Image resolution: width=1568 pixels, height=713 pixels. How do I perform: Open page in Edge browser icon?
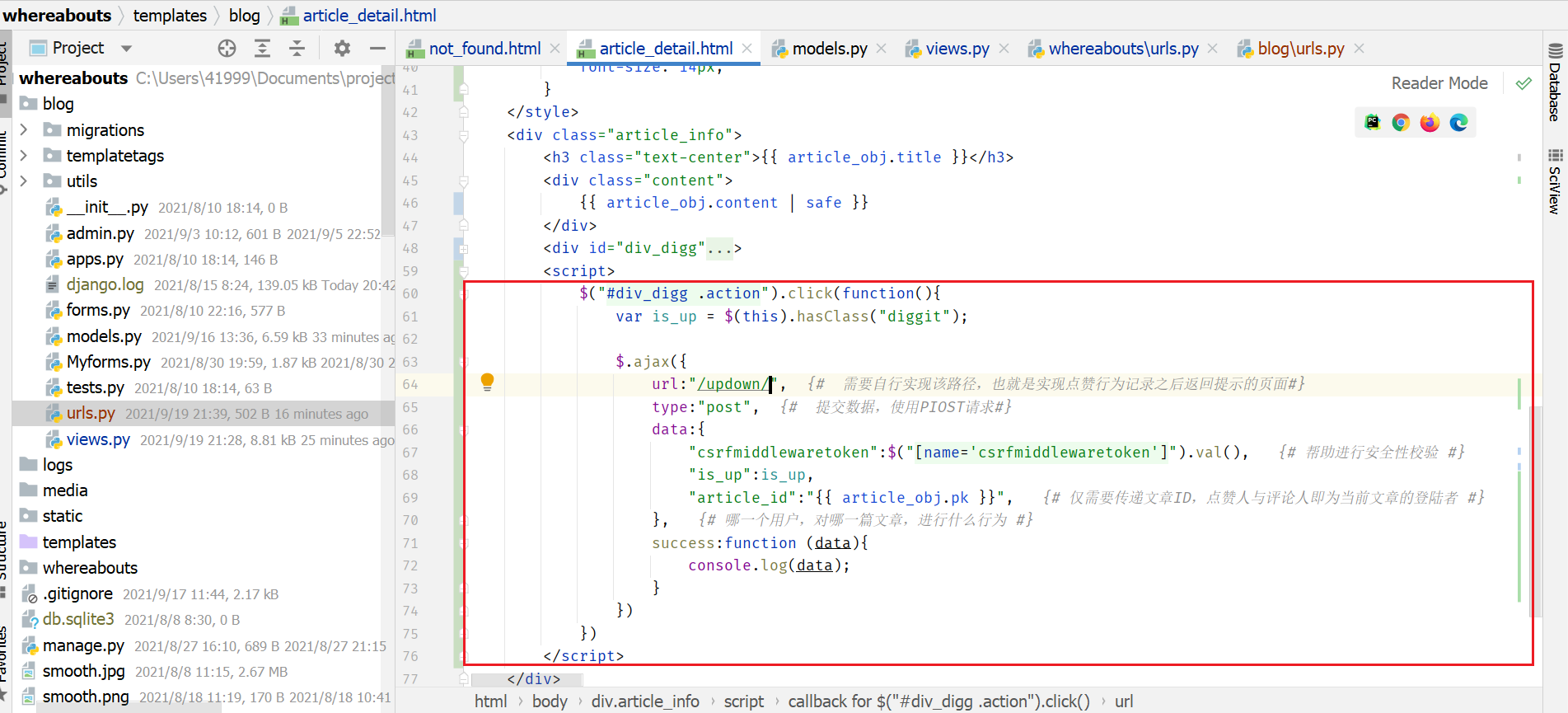tap(1458, 123)
